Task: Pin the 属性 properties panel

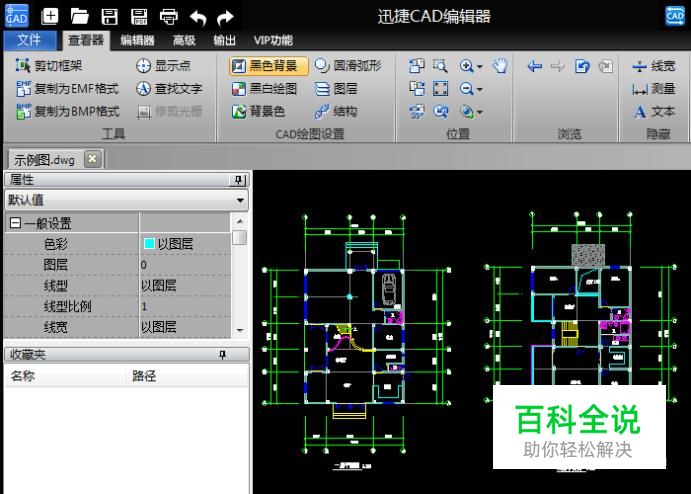Action: tap(238, 180)
